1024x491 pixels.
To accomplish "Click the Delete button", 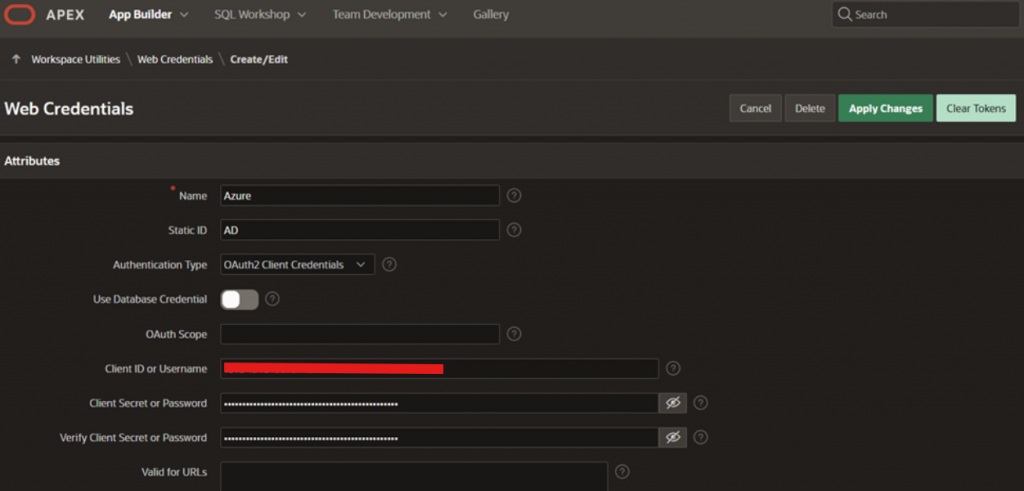I will (x=810, y=108).
